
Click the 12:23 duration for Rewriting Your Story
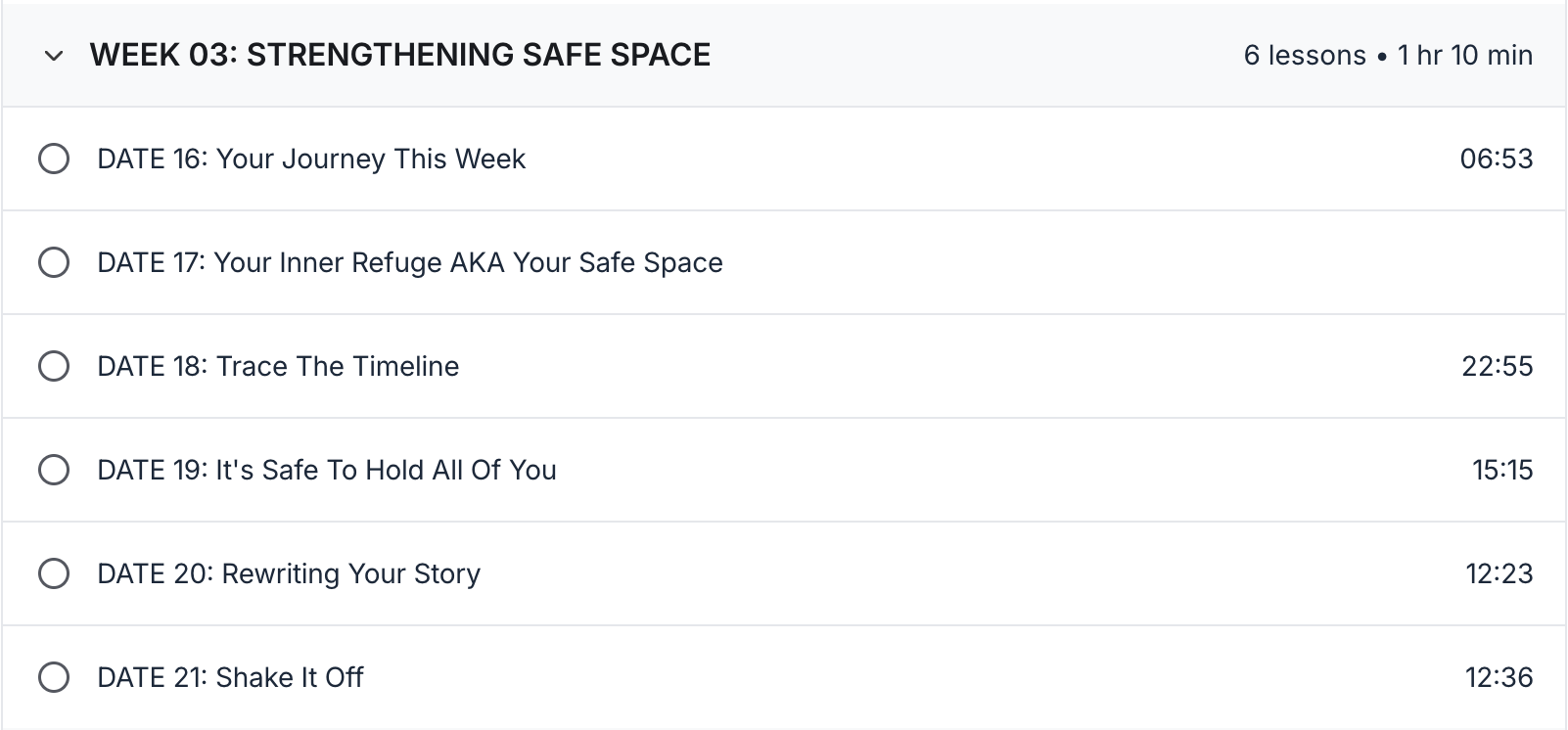[1499, 573]
